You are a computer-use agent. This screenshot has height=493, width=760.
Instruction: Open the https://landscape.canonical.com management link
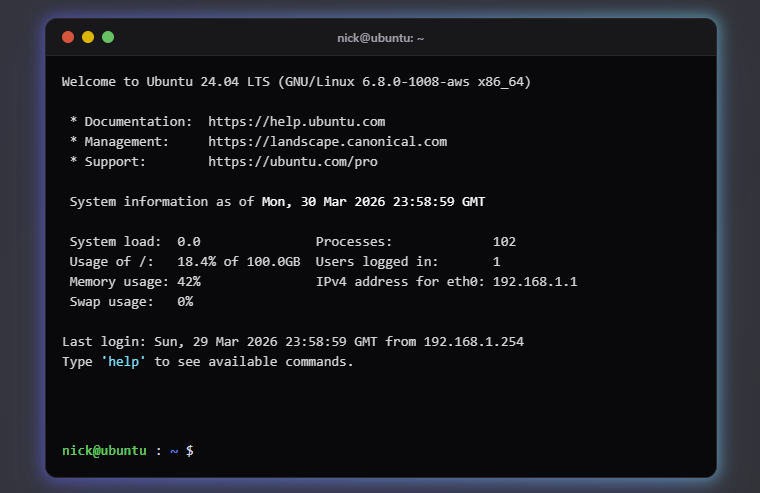(327, 142)
